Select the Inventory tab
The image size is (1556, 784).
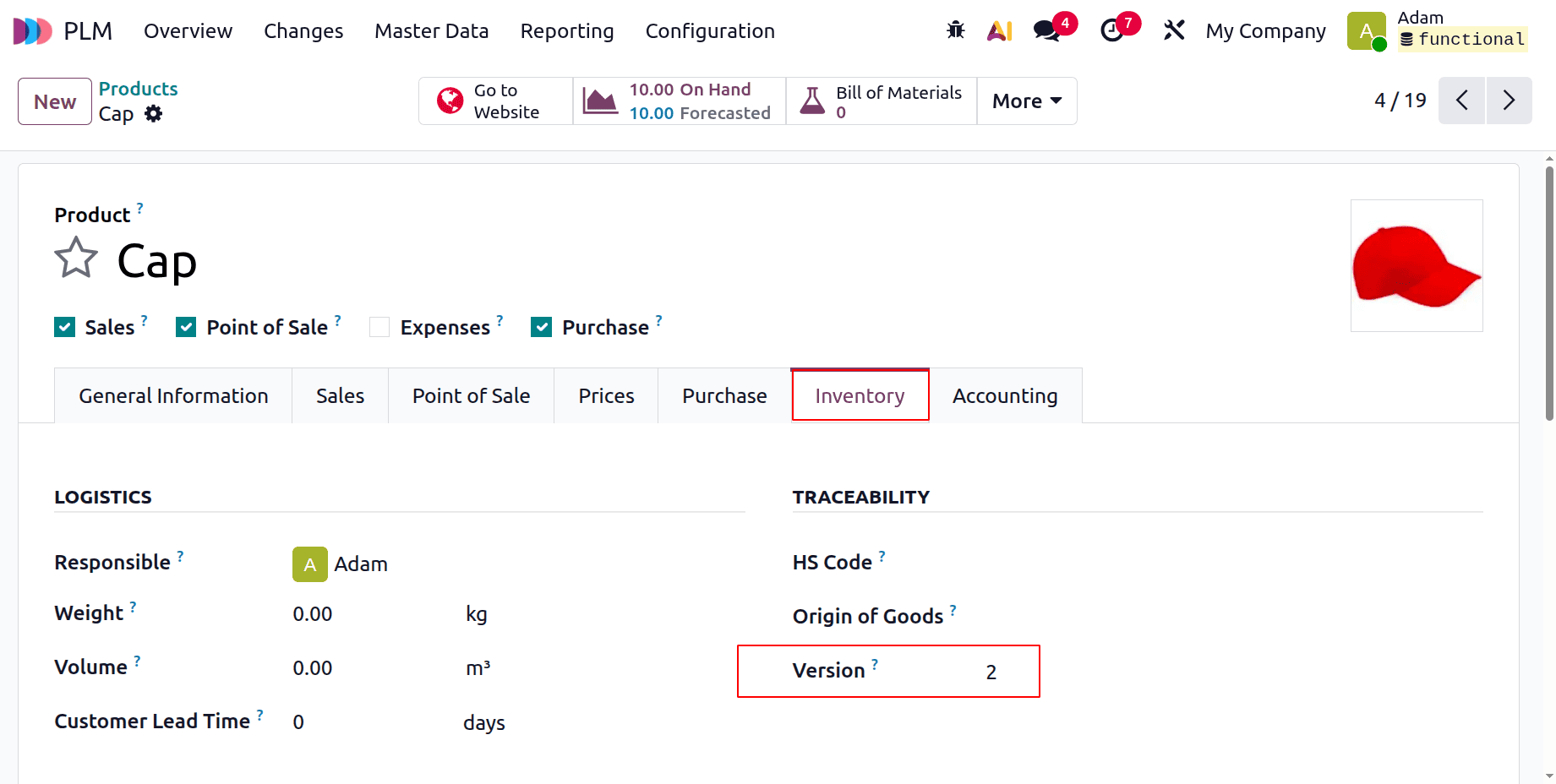[860, 395]
